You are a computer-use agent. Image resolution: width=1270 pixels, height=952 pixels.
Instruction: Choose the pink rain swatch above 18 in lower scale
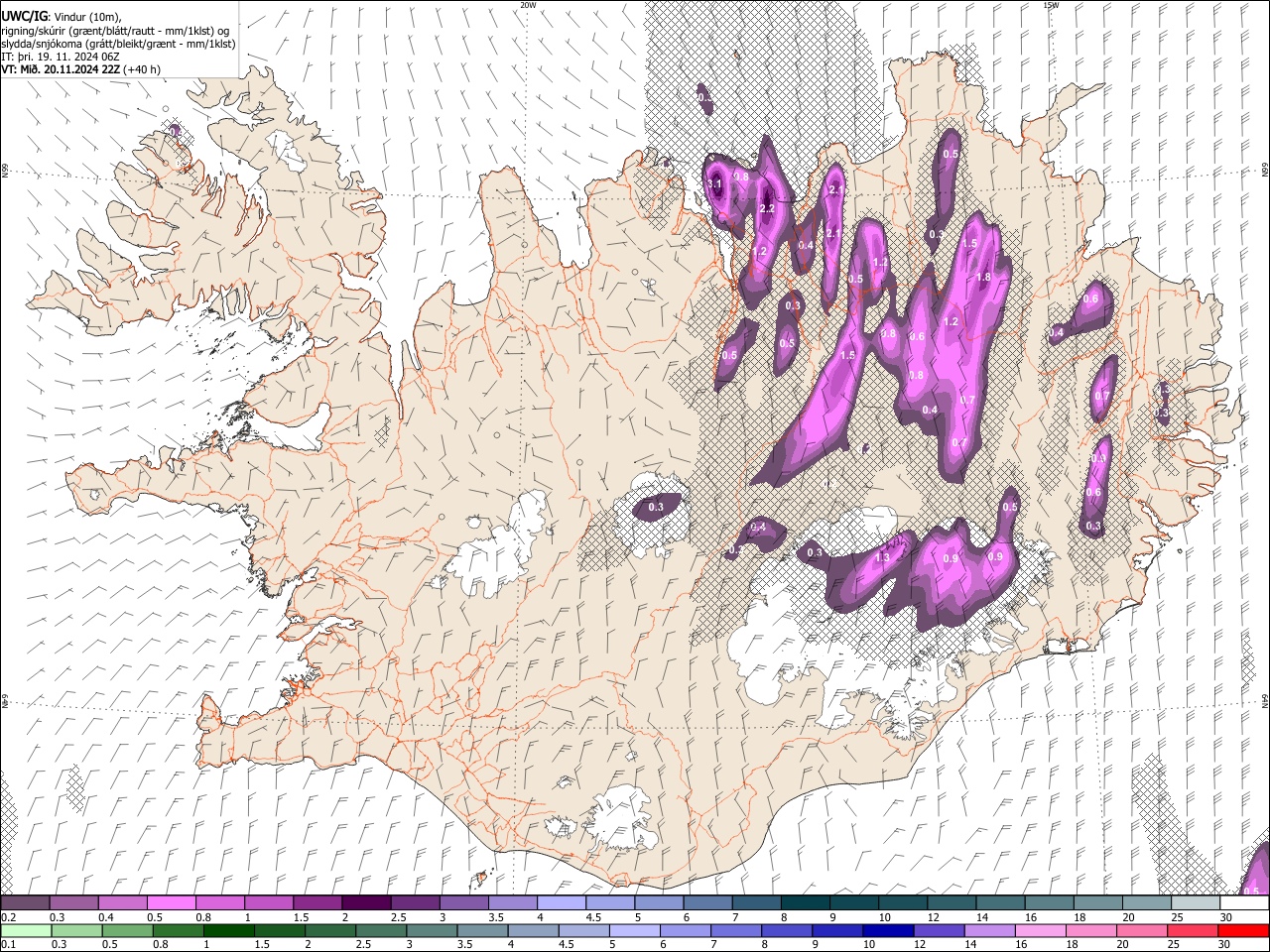coord(1090,930)
